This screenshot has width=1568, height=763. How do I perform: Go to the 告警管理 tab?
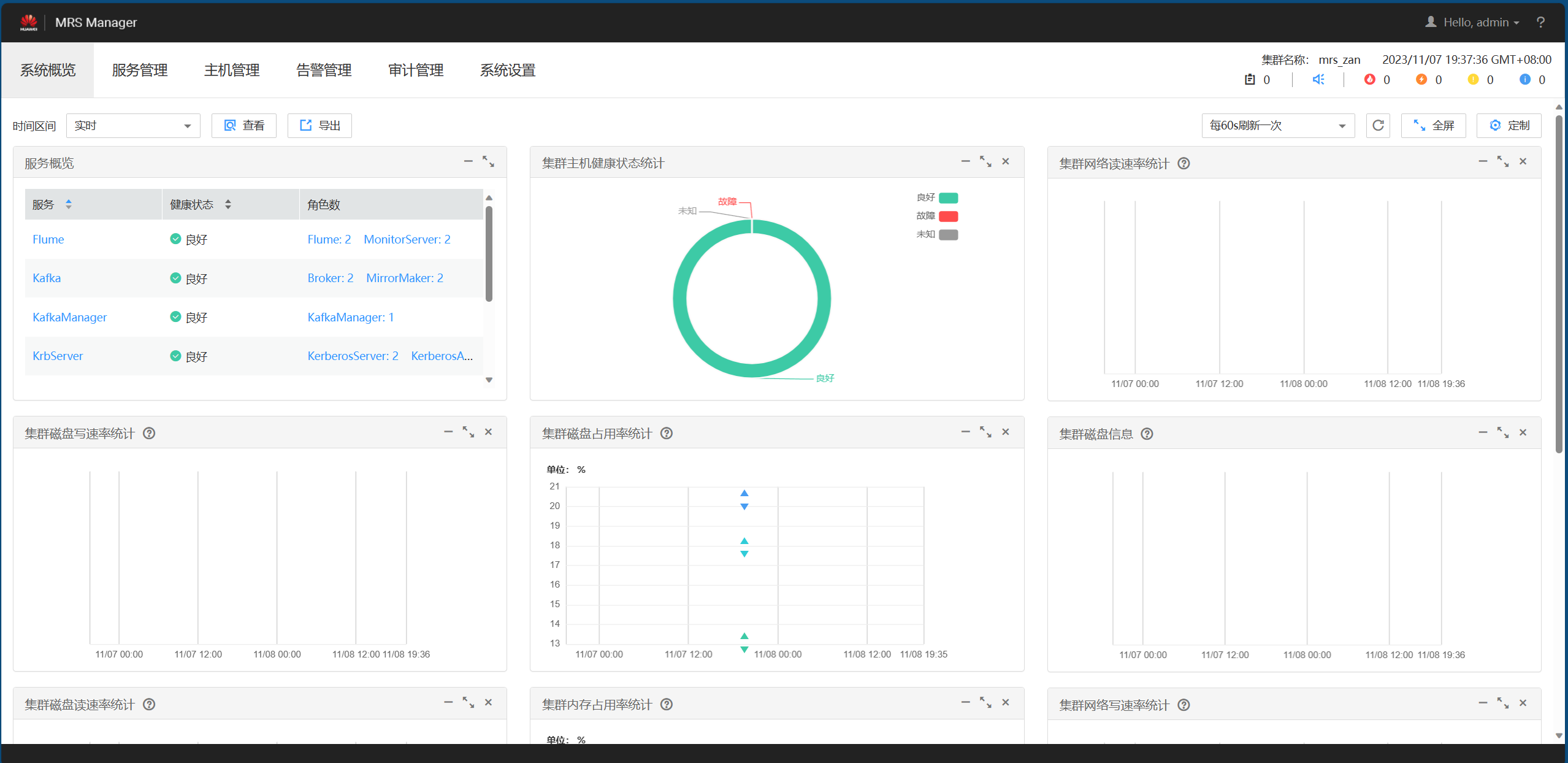[324, 71]
